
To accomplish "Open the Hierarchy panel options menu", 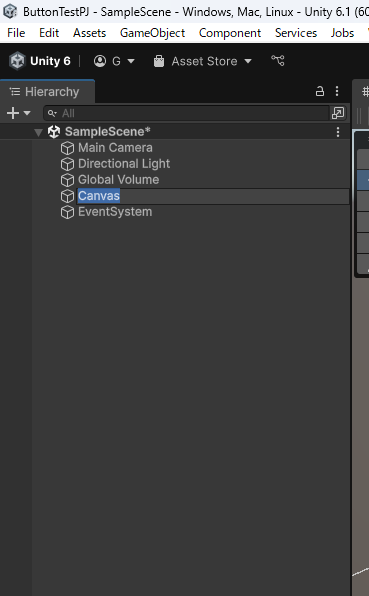I will coord(337,91).
